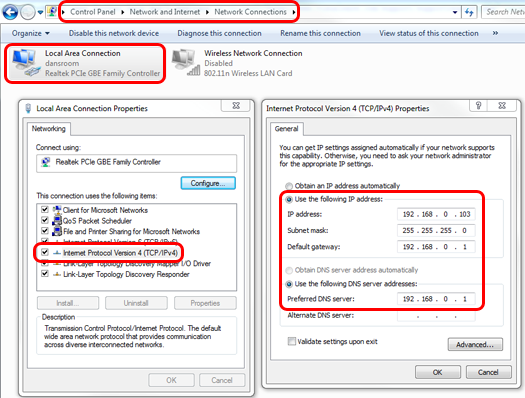Viewport: 525px width, 398px height.
Task: Open the Organize dropdown menu
Action: click(x=30, y=33)
